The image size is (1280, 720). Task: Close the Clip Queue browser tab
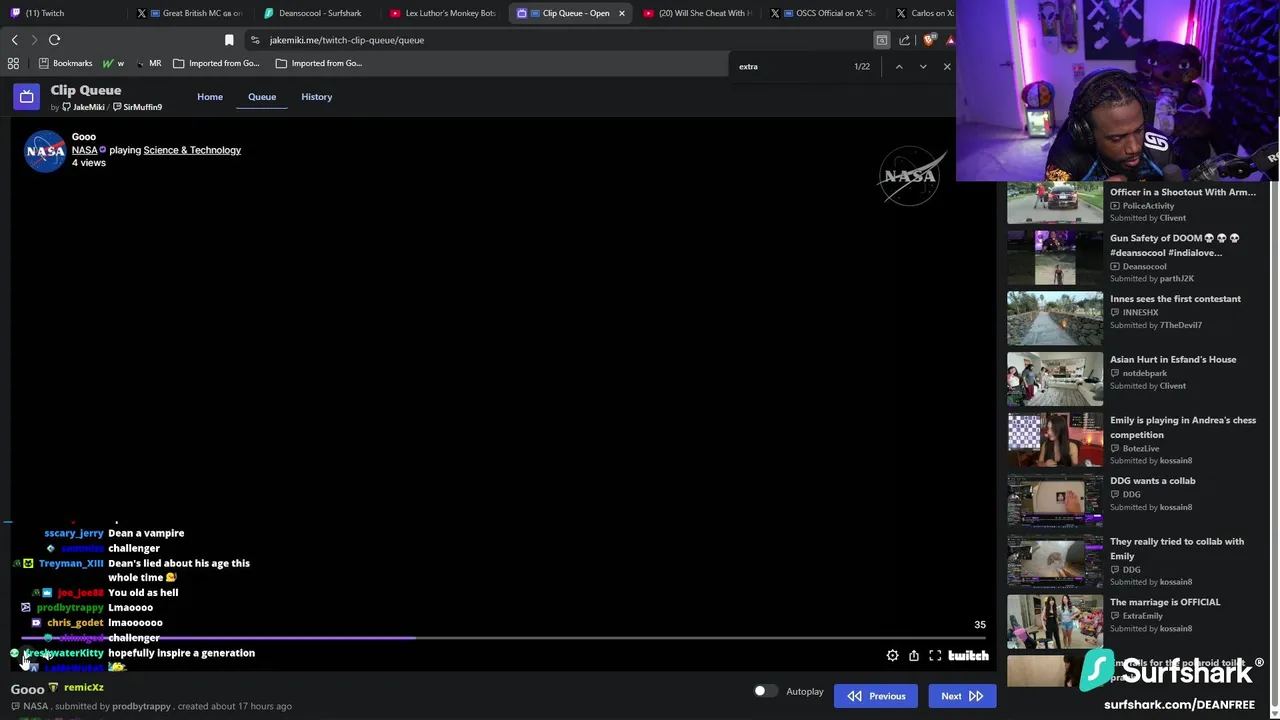pos(622,13)
